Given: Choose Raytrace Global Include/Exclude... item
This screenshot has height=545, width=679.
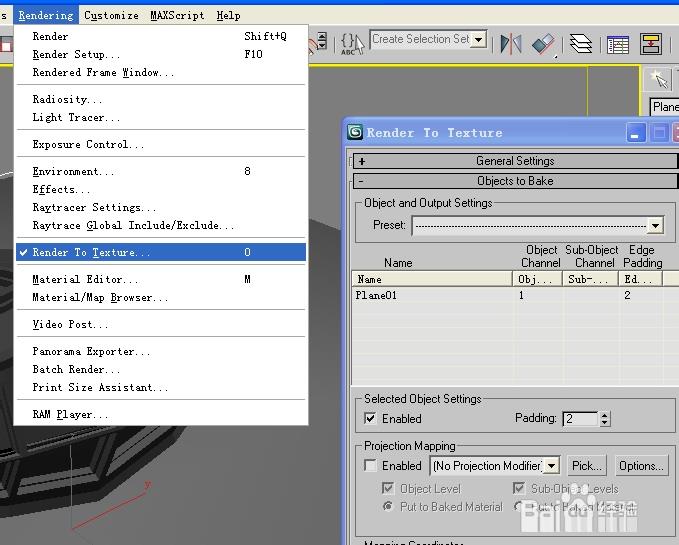Looking at the screenshot, I should [x=161, y=226].
